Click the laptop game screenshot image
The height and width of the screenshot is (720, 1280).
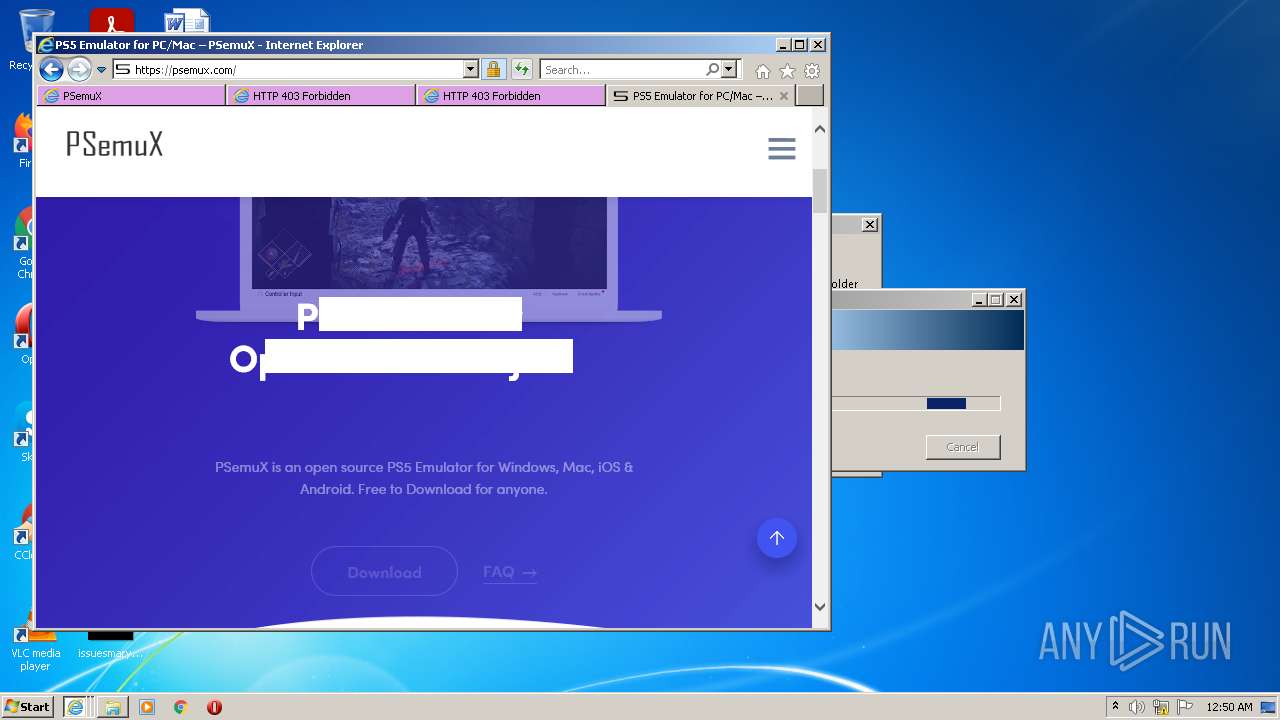[x=429, y=243]
